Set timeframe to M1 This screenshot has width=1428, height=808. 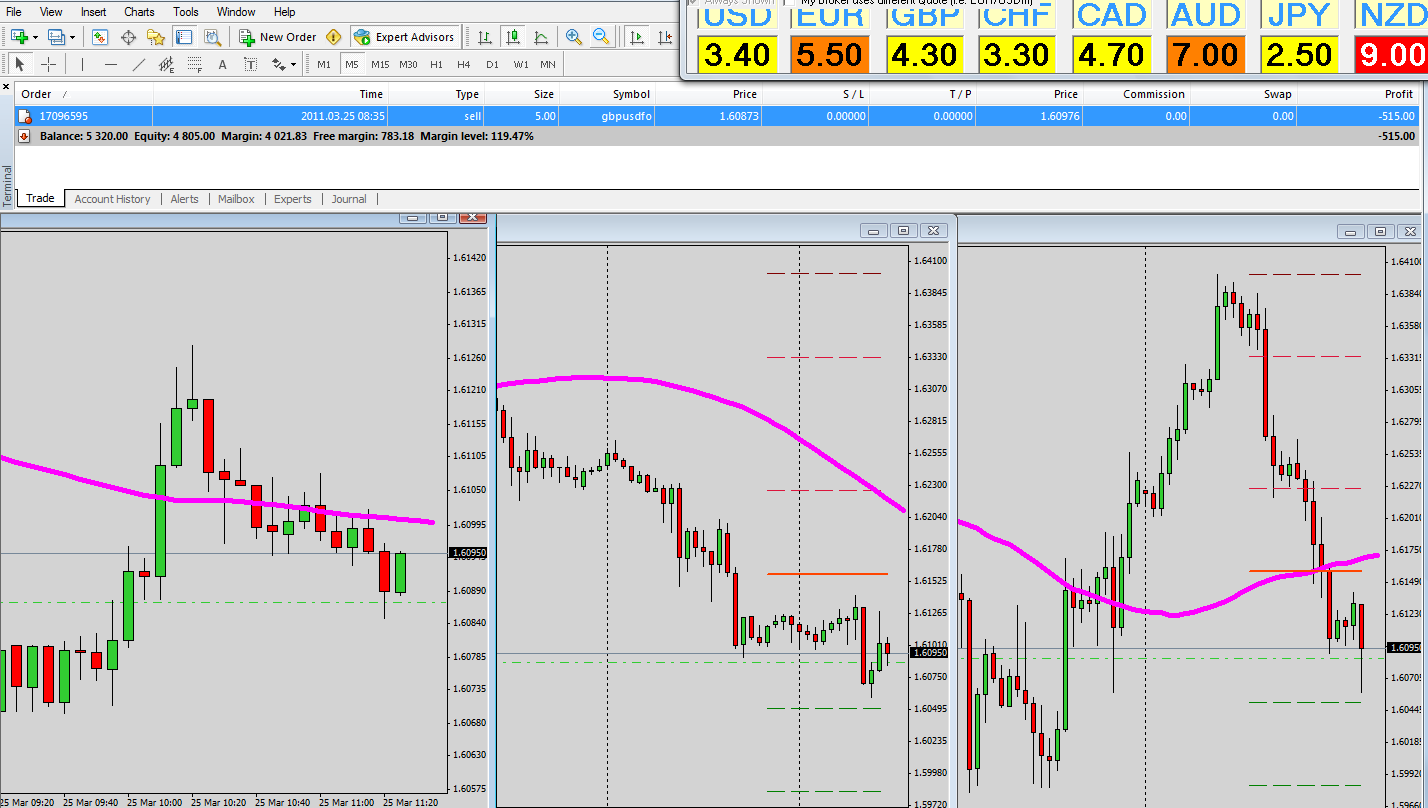(x=324, y=64)
